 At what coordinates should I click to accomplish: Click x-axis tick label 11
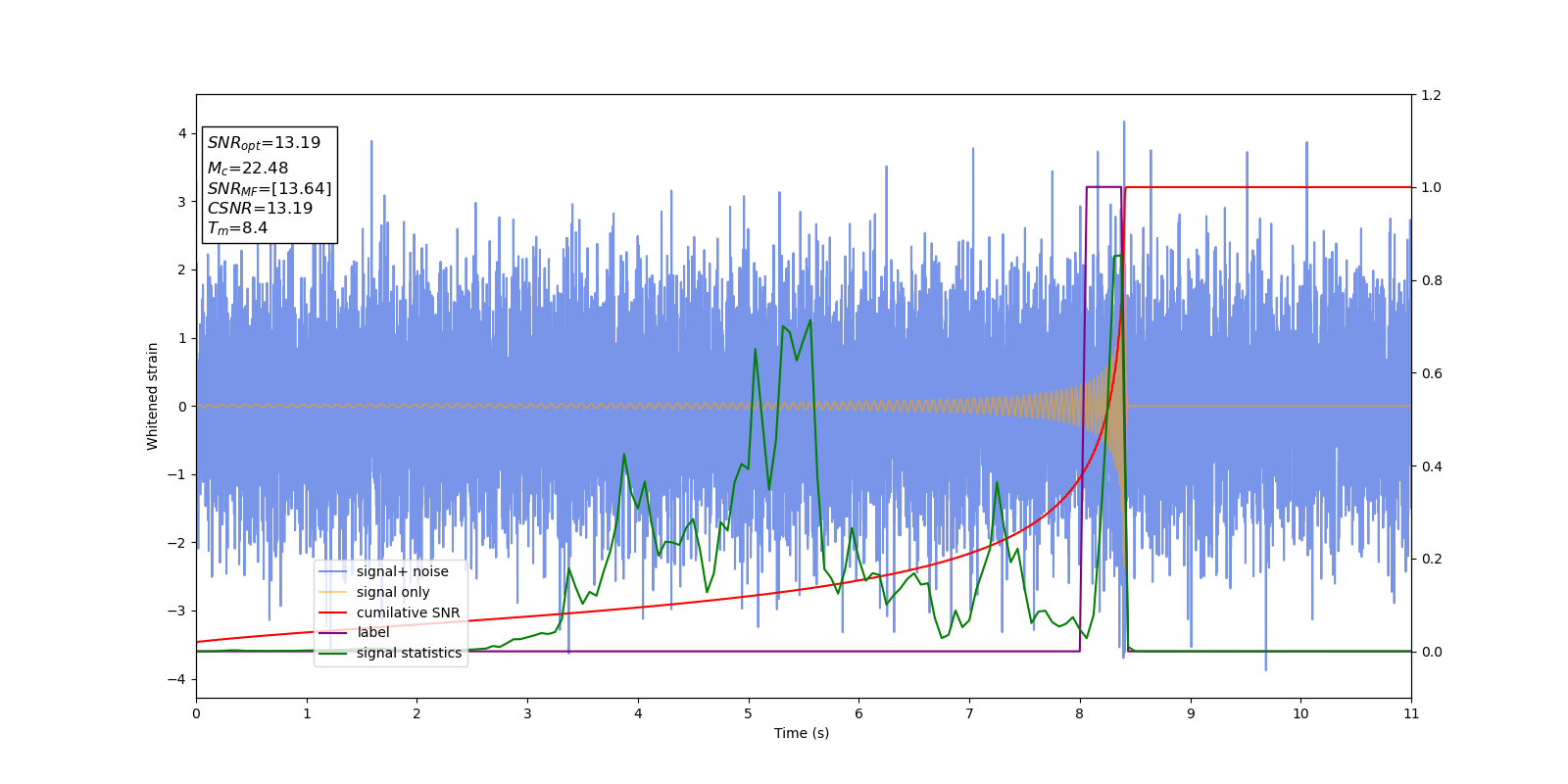click(1411, 713)
